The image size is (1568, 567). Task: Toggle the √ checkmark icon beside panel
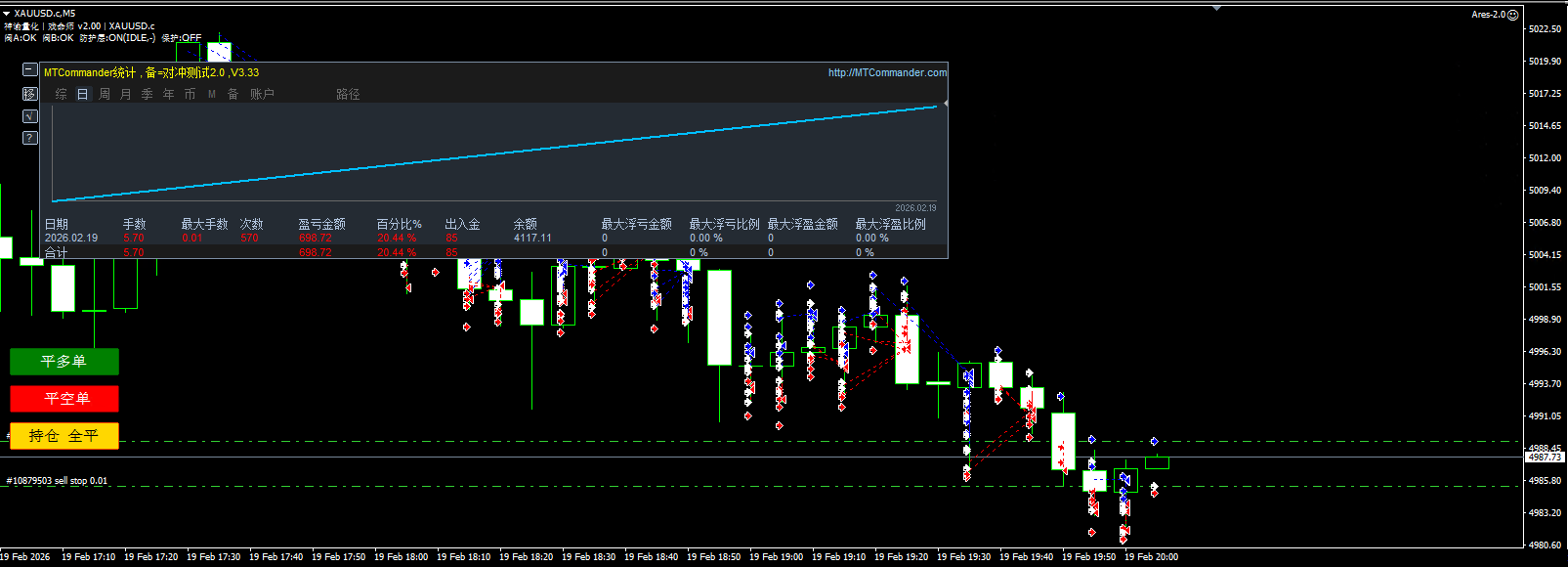tap(29, 116)
